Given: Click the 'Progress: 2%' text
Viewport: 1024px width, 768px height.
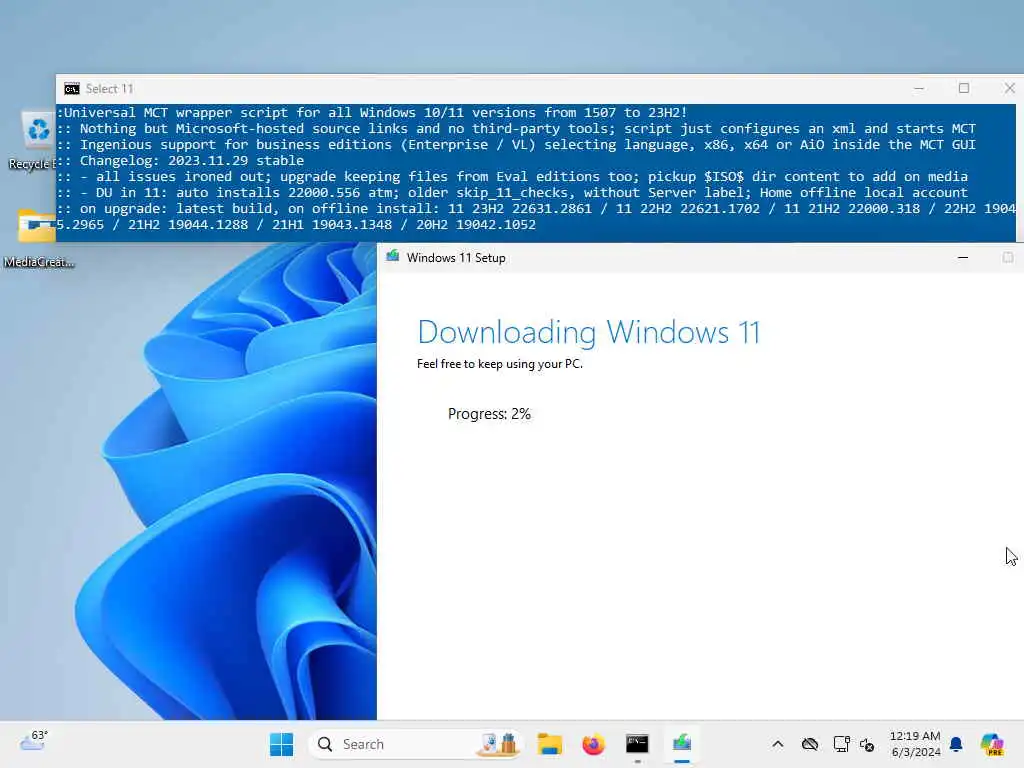Looking at the screenshot, I should [489, 414].
